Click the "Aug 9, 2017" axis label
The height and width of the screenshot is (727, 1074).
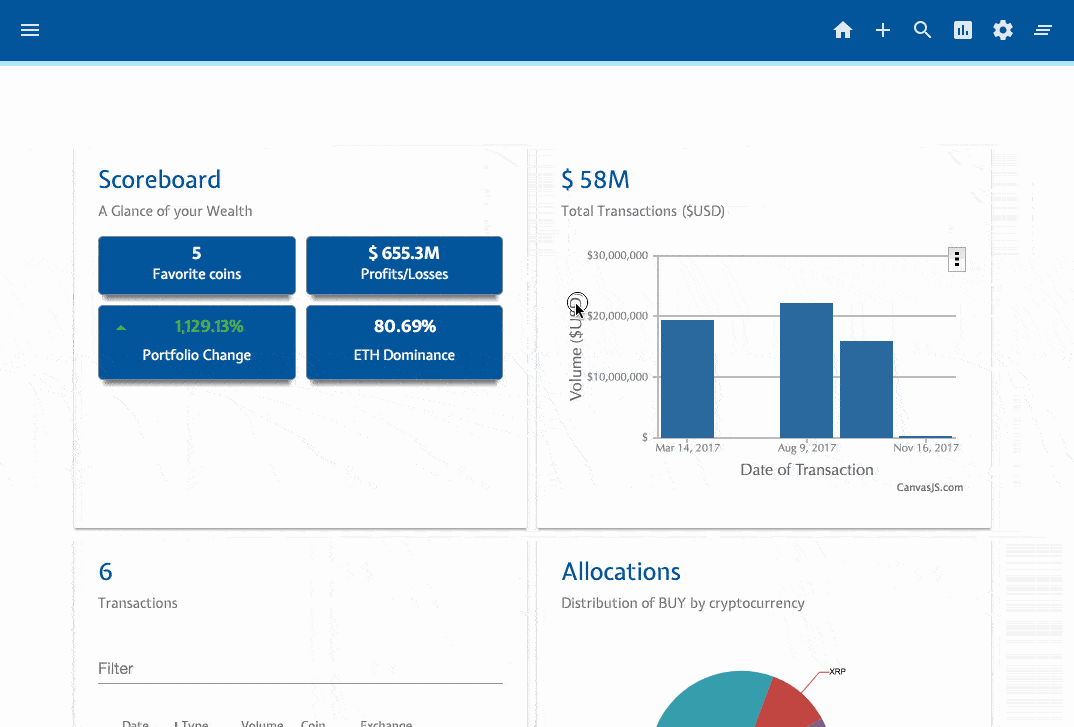tap(807, 448)
